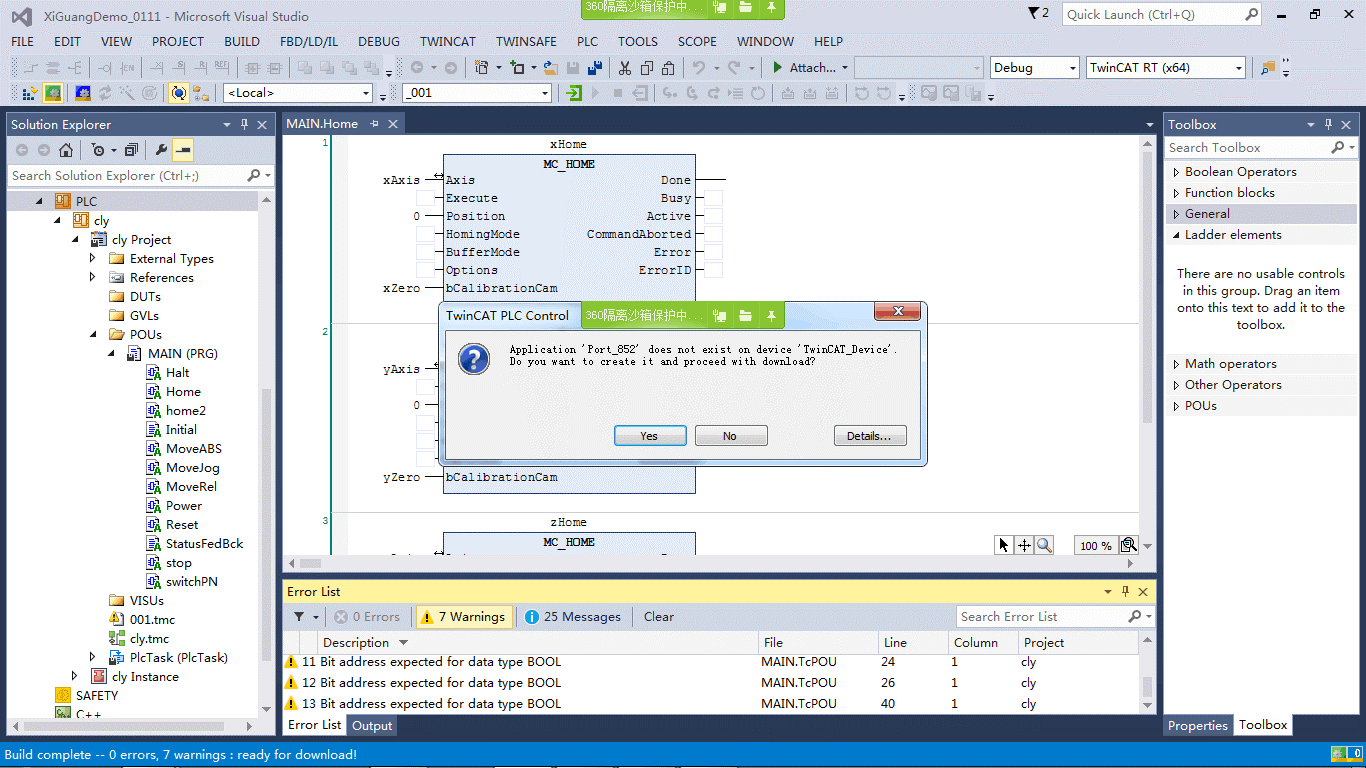Click the Home icon in Solution Explorer

(x=65, y=150)
